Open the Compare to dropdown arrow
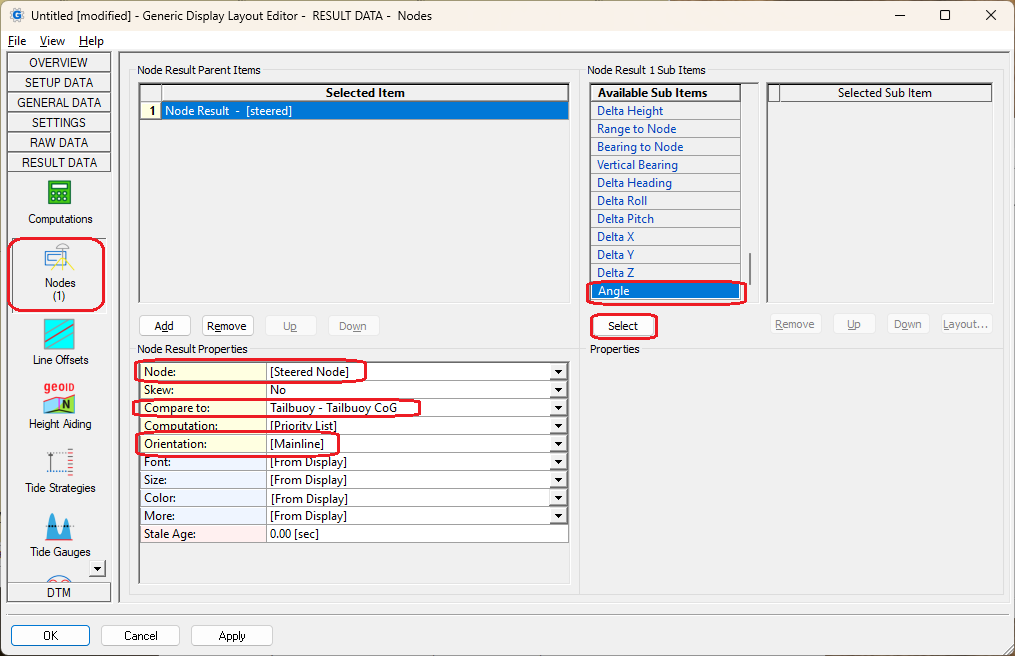 558,408
